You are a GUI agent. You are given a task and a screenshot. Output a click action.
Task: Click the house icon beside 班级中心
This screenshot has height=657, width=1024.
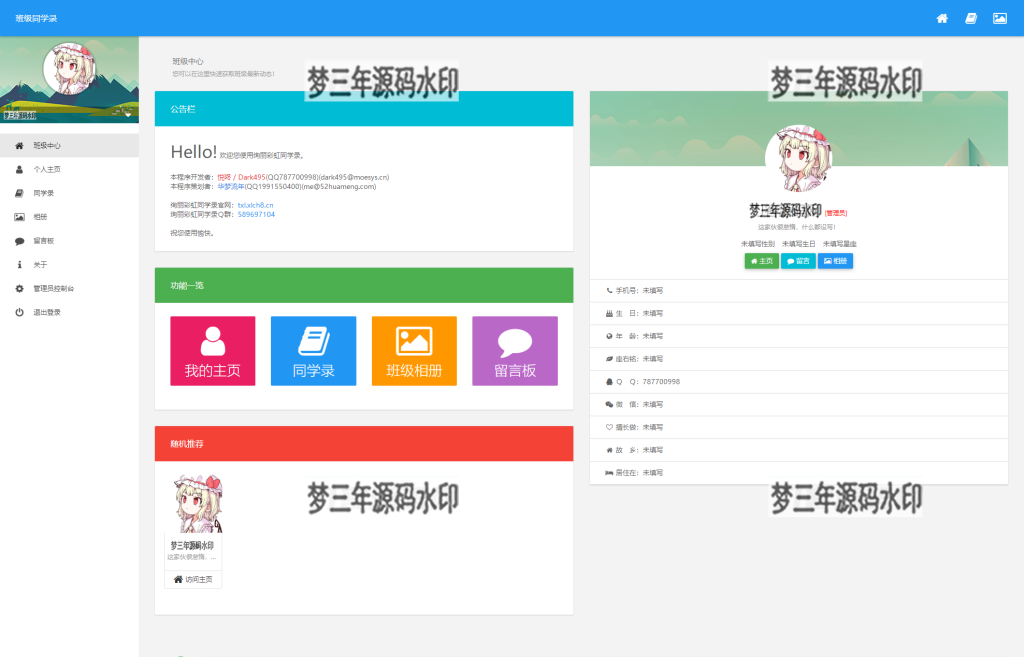19,146
